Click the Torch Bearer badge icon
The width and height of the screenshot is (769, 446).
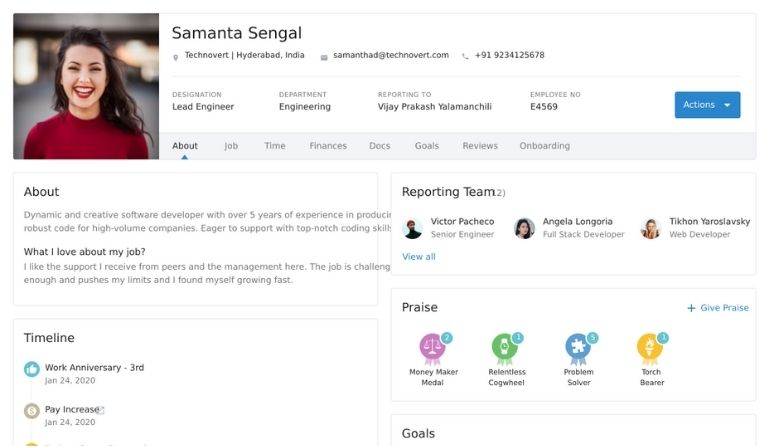650,348
